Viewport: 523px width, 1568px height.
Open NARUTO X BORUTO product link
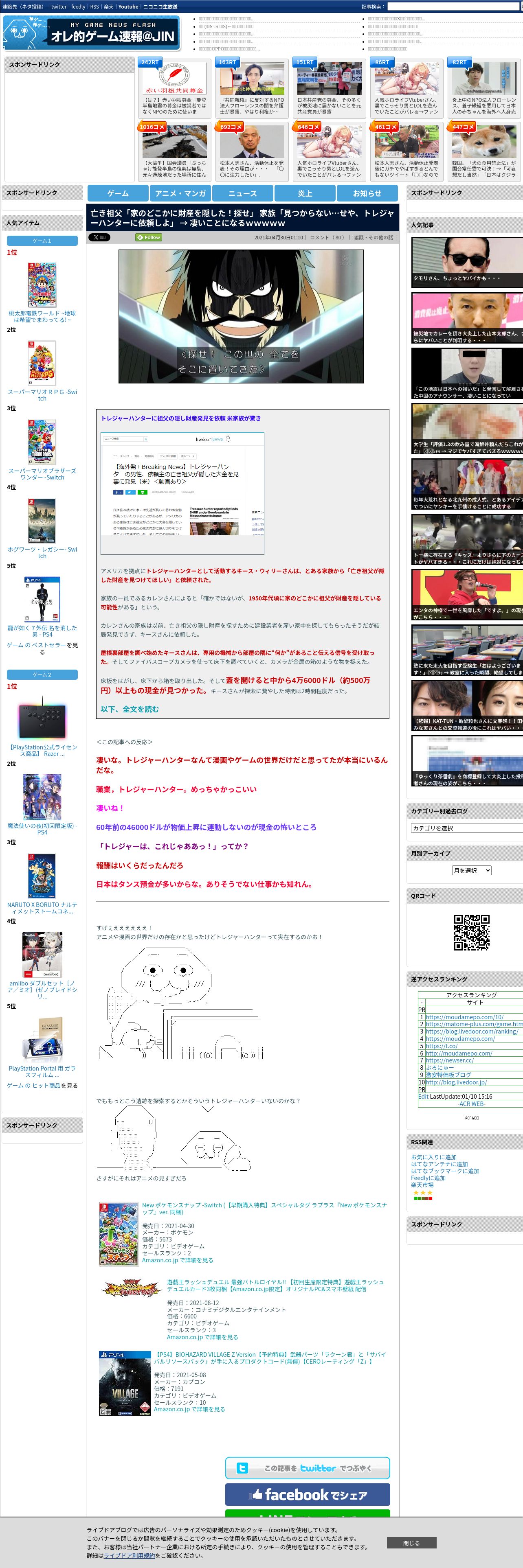pyautogui.click(x=42, y=908)
